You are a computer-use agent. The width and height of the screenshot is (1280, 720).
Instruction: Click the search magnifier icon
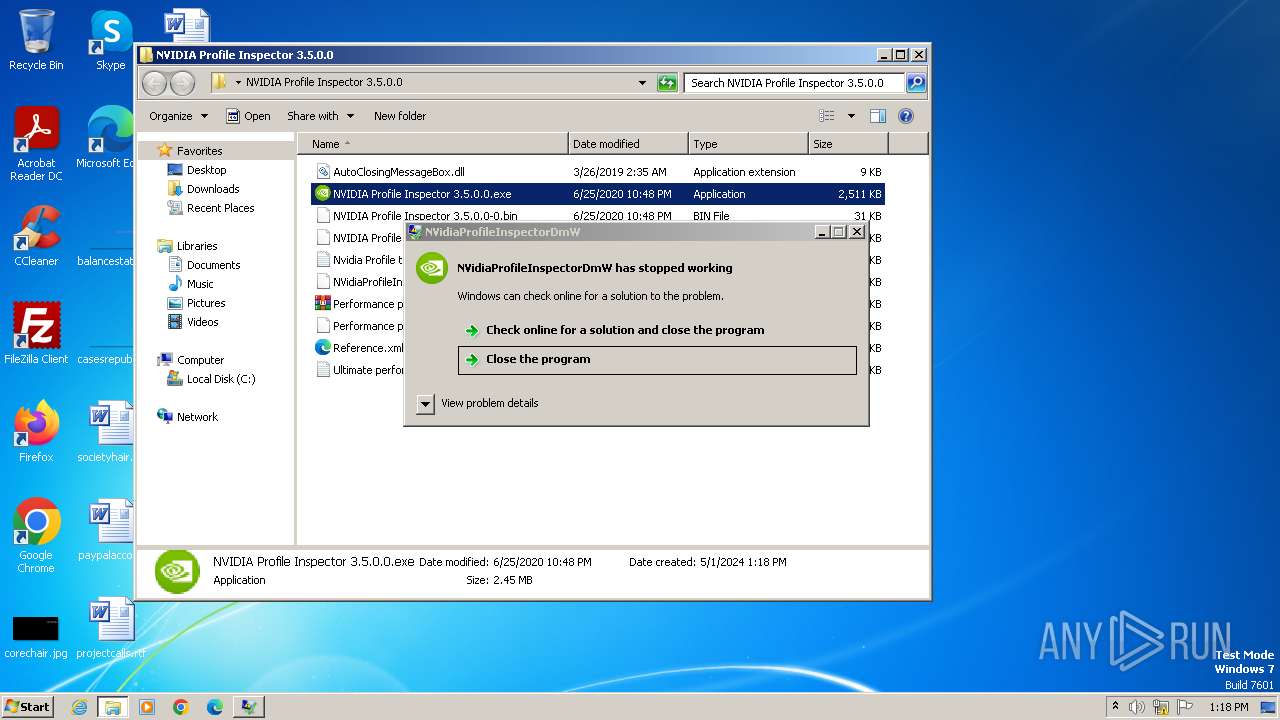click(x=915, y=83)
